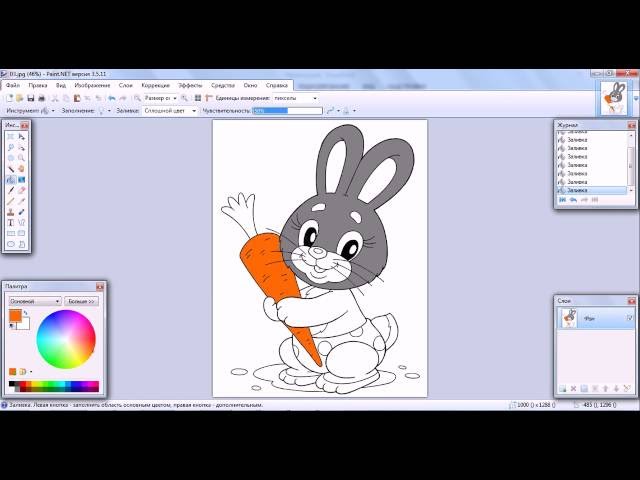Image resolution: width=640 pixels, height=480 pixels.
Task: Select the Gradient tool
Action: pos(21,180)
